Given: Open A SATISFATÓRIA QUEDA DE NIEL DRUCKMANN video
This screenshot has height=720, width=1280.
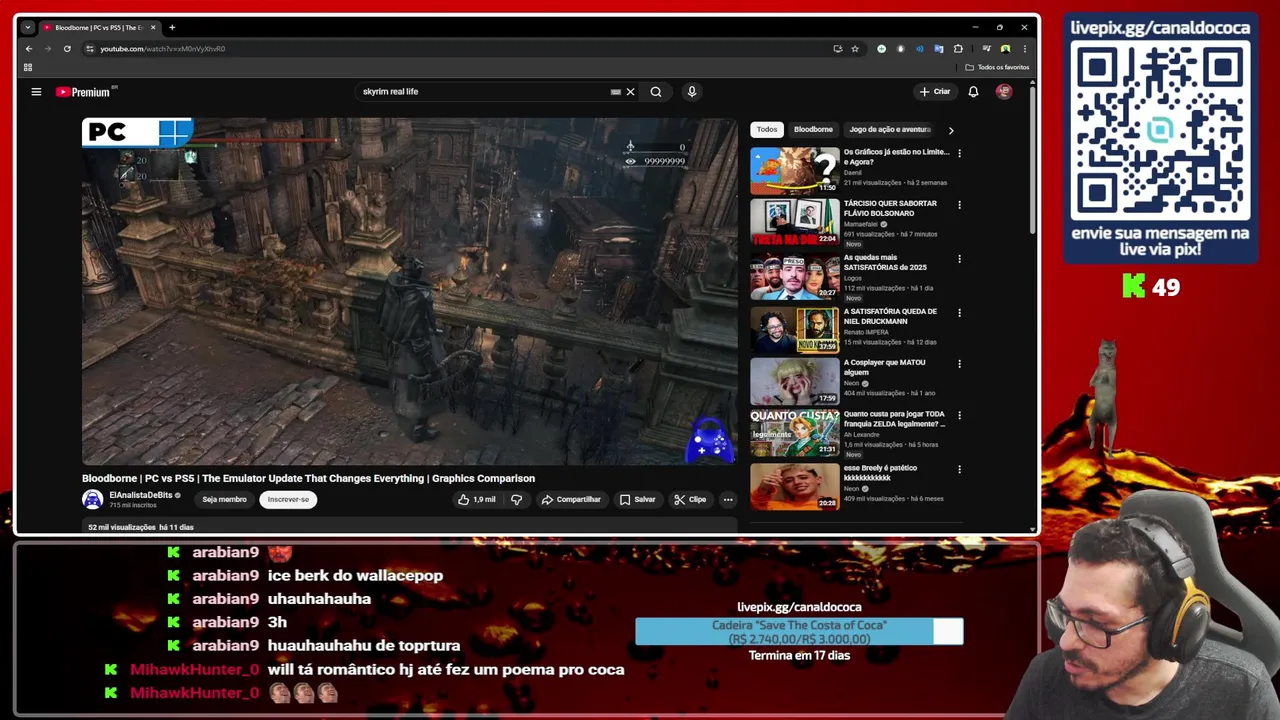Looking at the screenshot, I should [x=795, y=330].
